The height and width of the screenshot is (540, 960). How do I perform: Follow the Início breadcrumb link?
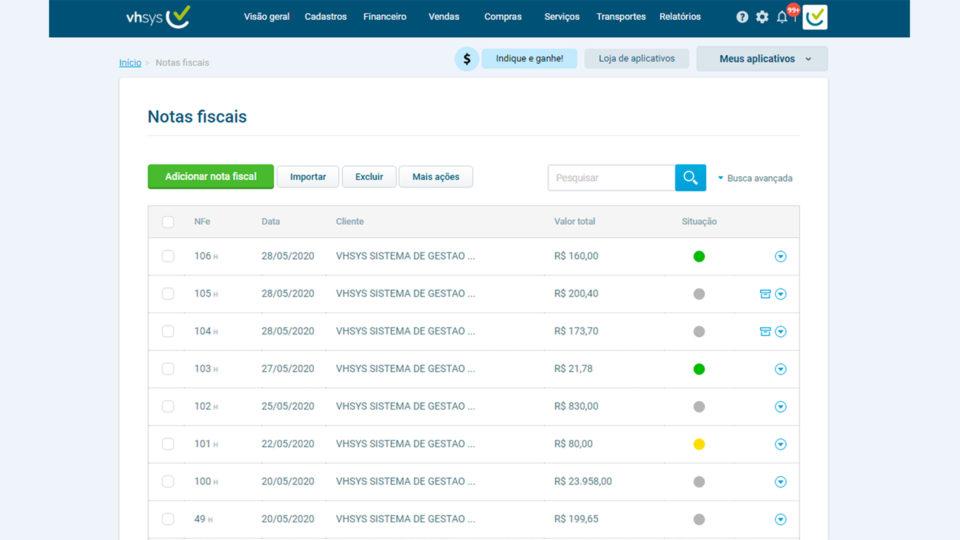pos(130,62)
